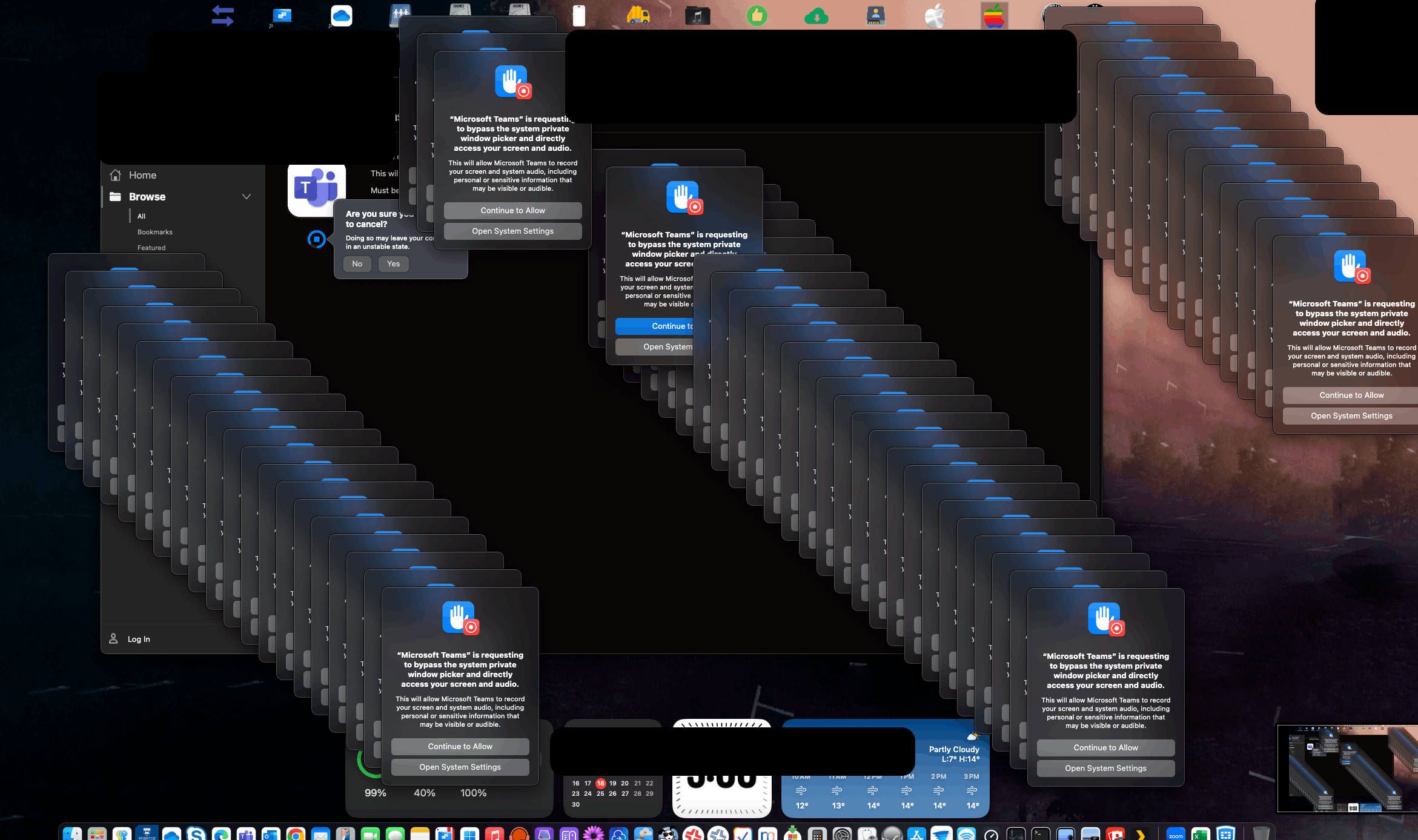Launch Zoom from the Dock
This screenshot has width=1418, height=840.
[x=1176, y=834]
